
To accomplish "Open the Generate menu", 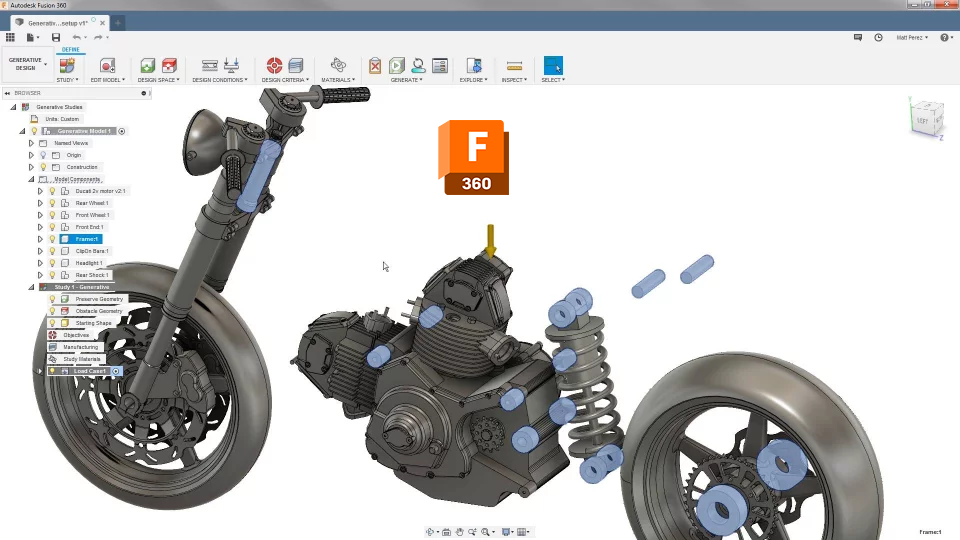I will (407, 80).
